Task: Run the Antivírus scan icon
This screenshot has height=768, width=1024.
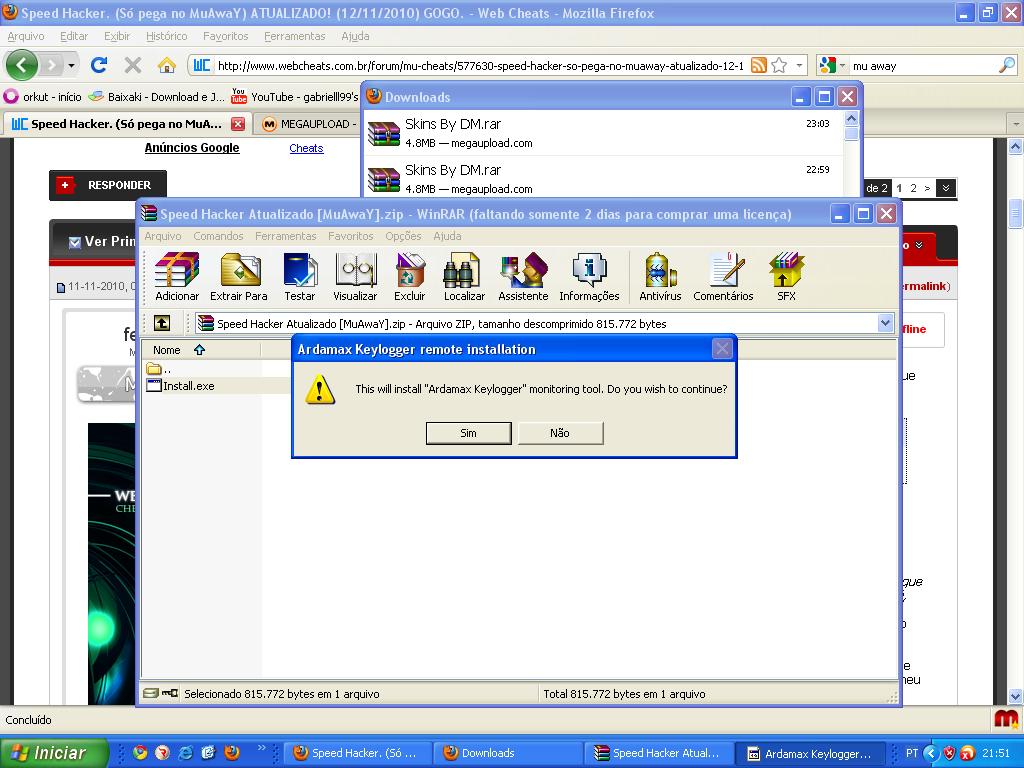Action: pos(660,276)
